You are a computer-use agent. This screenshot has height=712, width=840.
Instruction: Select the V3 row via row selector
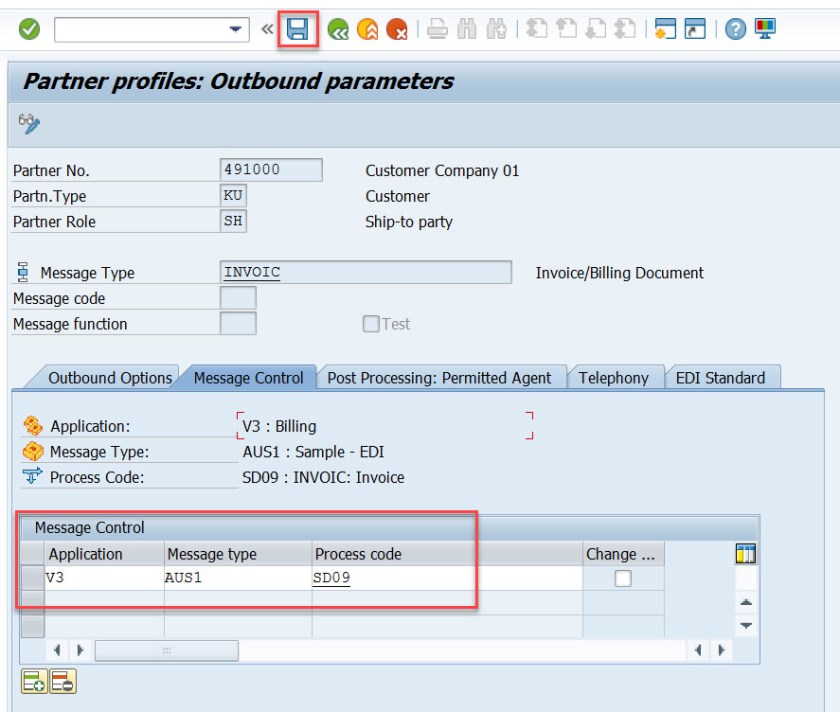click(x=33, y=578)
